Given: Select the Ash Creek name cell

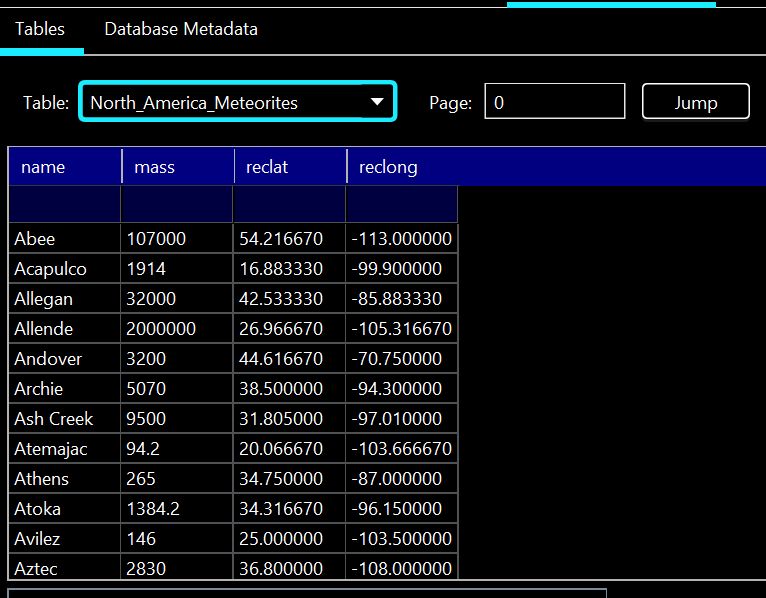Looking at the screenshot, I should [64, 419].
